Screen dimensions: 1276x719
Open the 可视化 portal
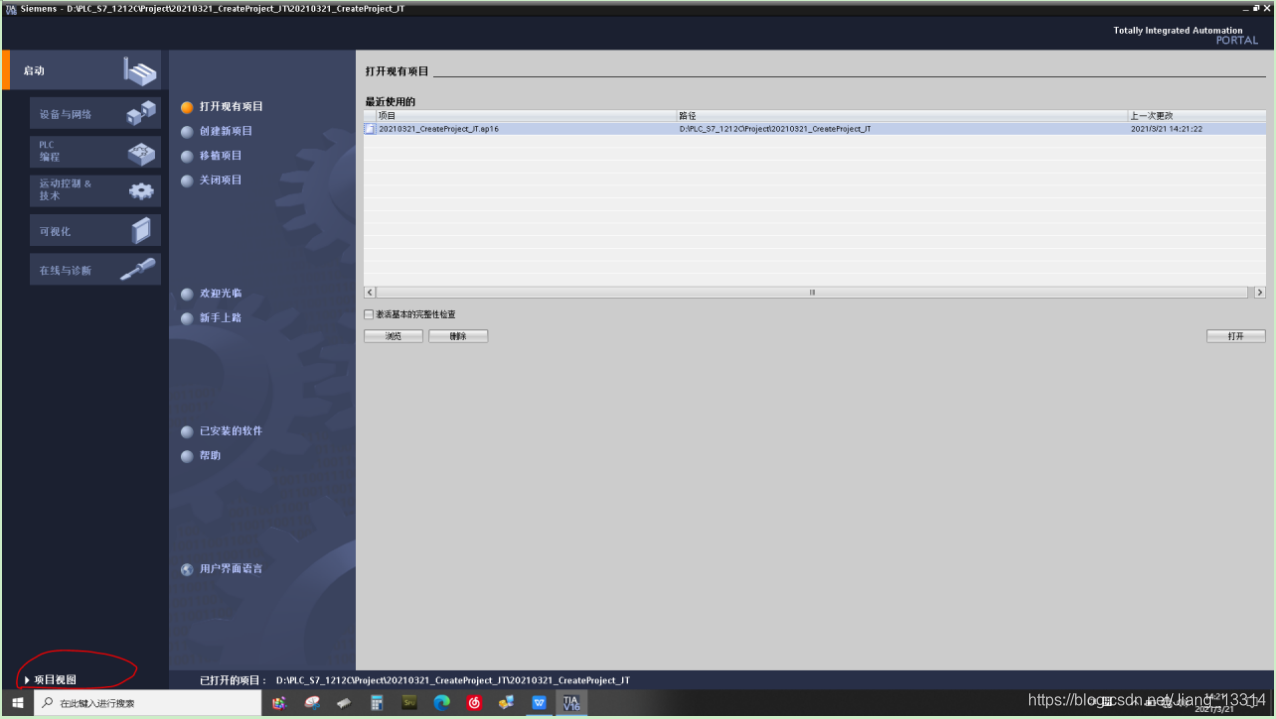[95, 231]
